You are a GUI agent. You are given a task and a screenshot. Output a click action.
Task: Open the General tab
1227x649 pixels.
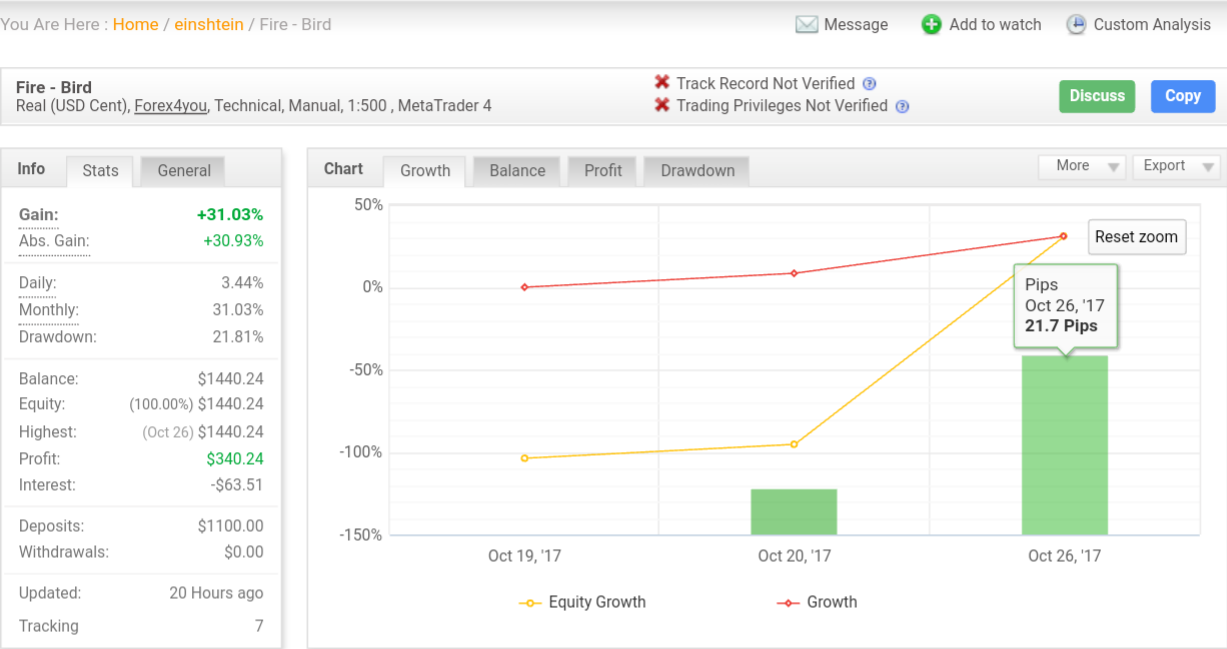coord(184,171)
